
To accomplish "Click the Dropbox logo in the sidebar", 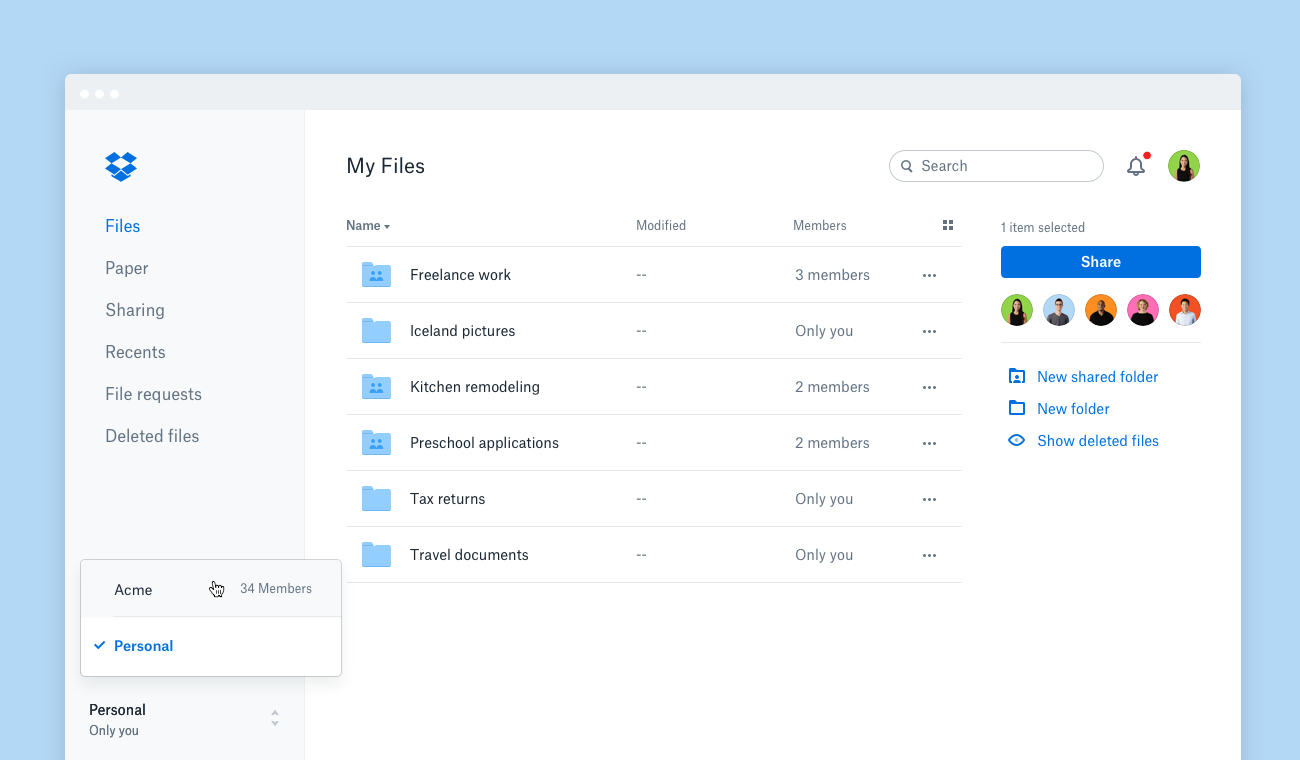I will [x=120, y=166].
